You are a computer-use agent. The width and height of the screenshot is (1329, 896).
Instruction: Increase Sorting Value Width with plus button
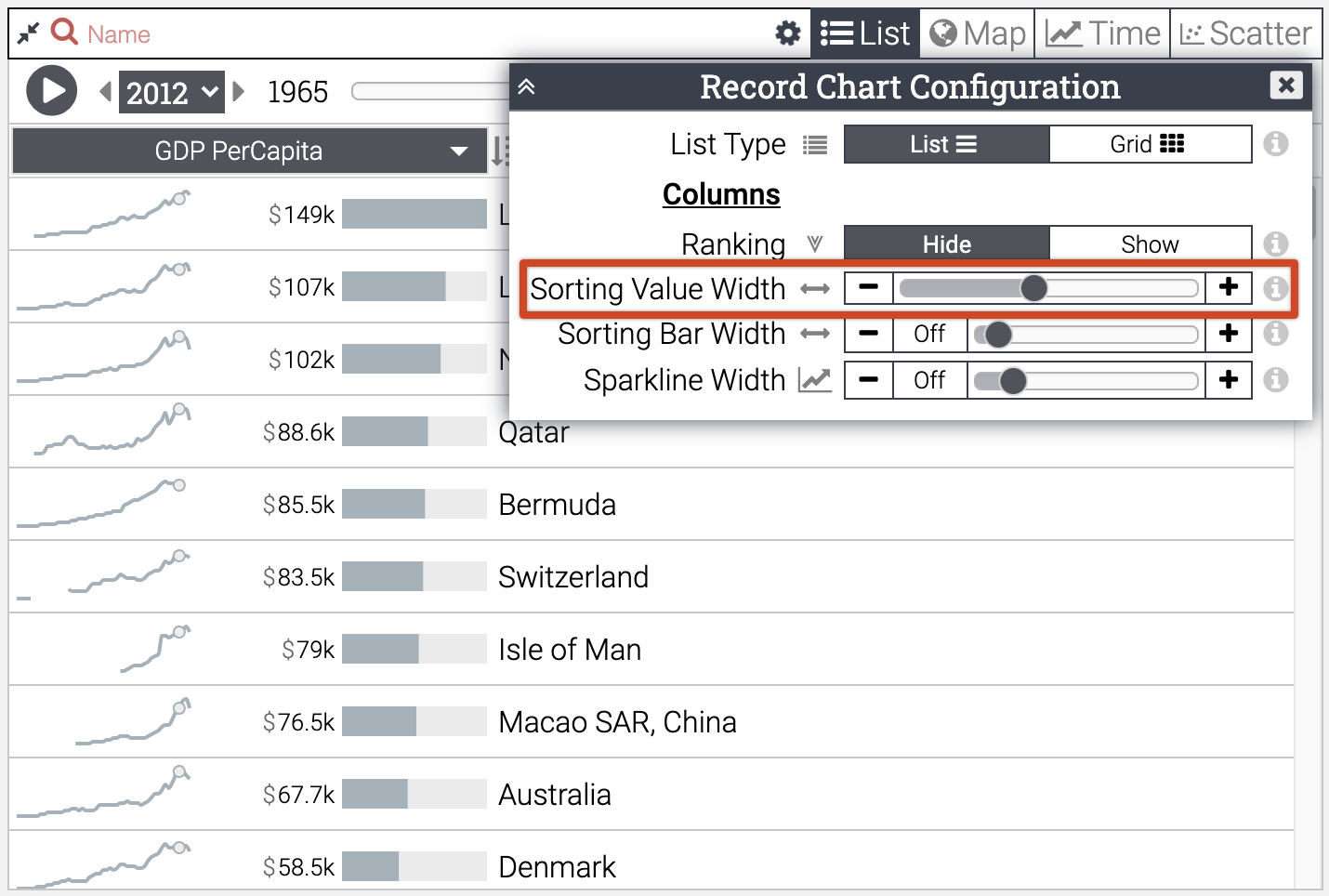1229,288
